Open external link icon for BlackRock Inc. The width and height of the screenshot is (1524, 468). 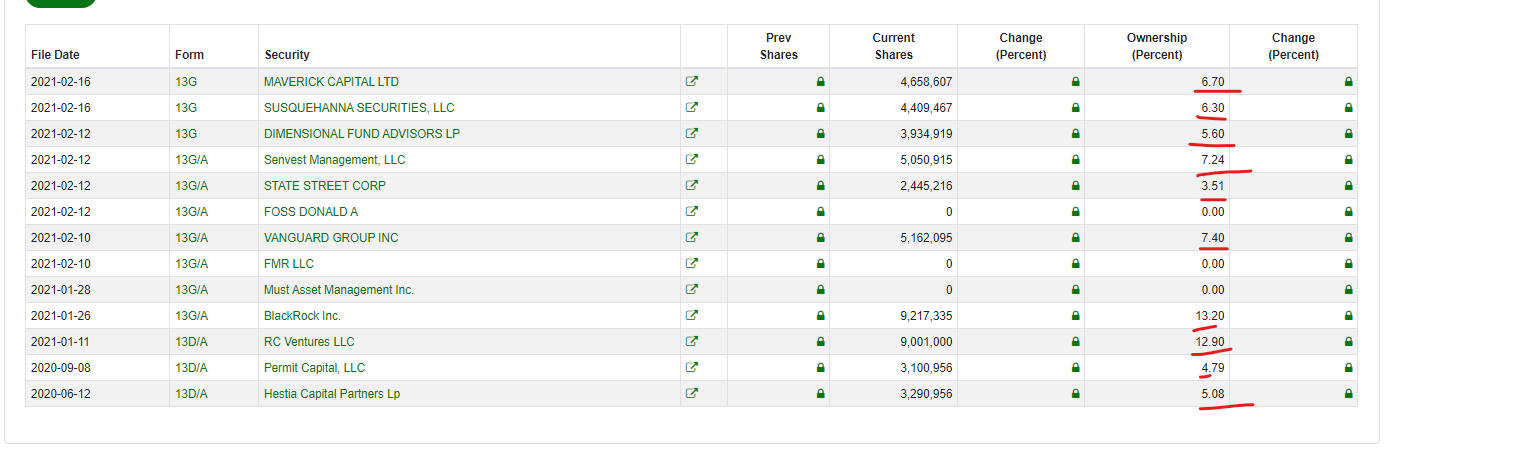pyautogui.click(x=691, y=315)
